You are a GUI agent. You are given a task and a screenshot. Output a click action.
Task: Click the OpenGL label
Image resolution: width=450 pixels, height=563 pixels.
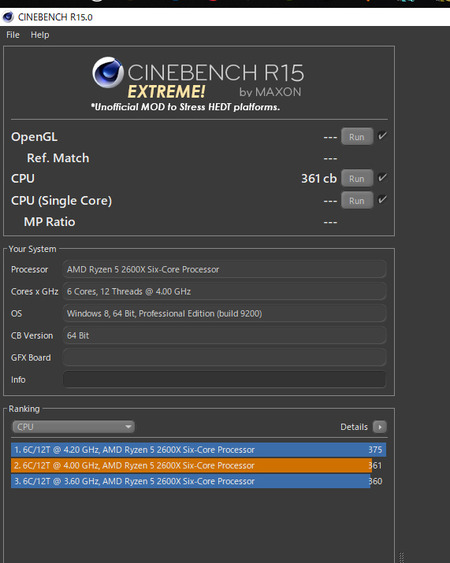(34, 137)
